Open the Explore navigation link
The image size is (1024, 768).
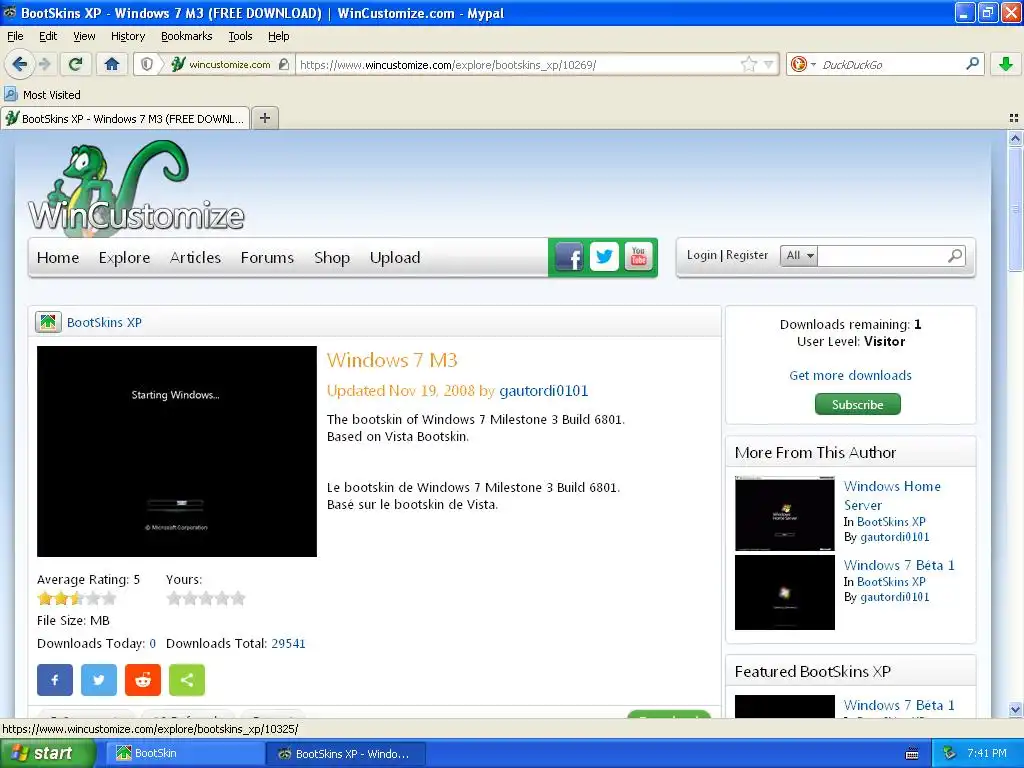[124, 257]
